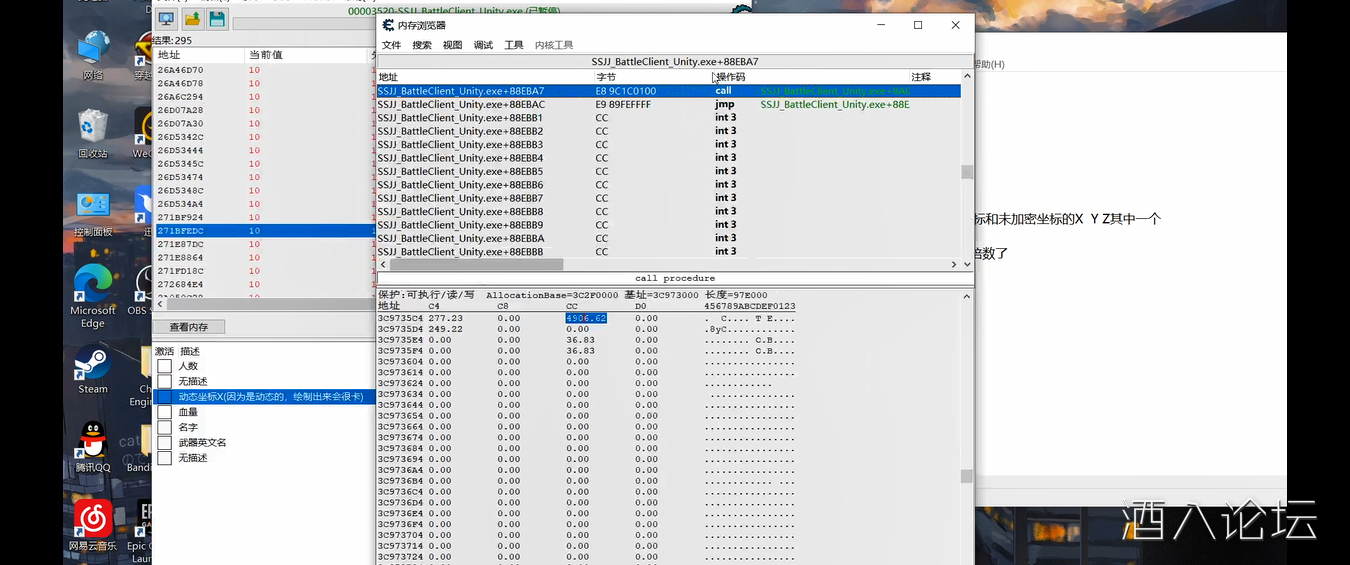Image resolution: width=1350 pixels, height=565 pixels.
Task: Open the 工具 tools menu
Action: (x=514, y=45)
